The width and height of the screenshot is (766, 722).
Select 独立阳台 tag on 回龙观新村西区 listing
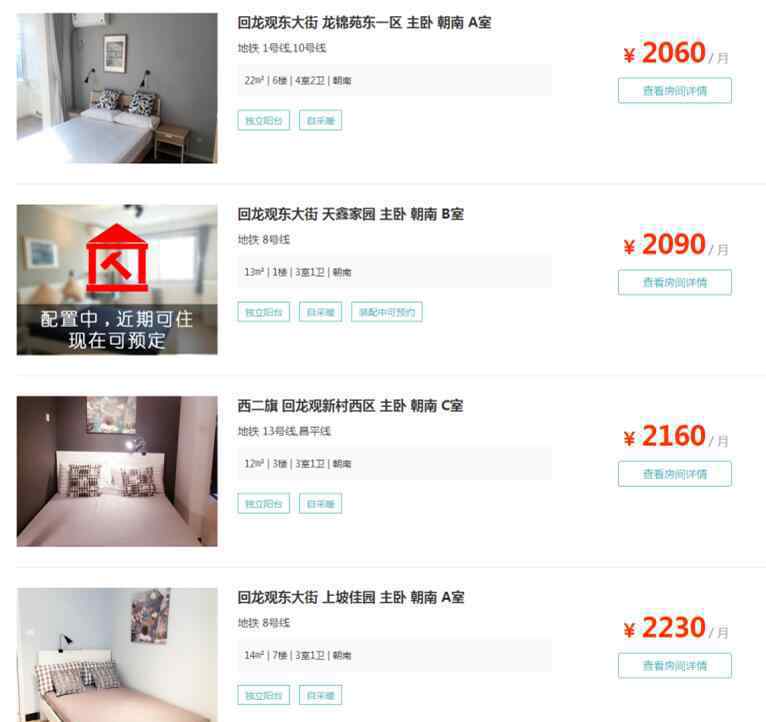click(264, 504)
